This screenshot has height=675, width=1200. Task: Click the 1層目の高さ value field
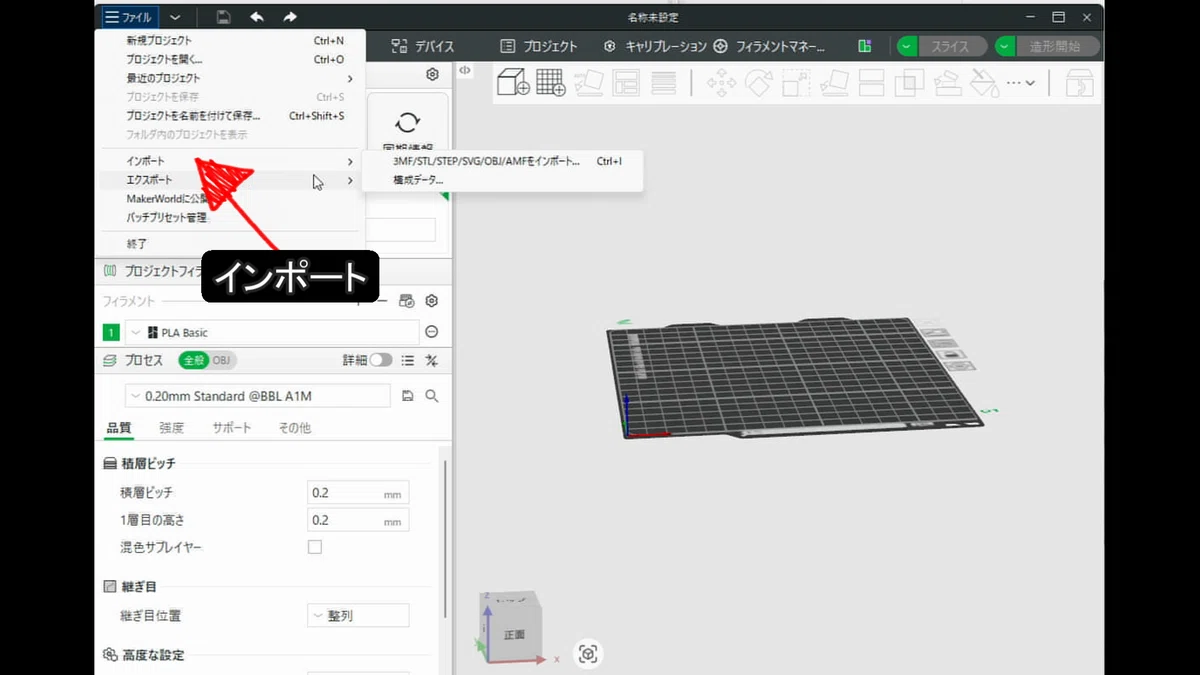tap(358, 520)
